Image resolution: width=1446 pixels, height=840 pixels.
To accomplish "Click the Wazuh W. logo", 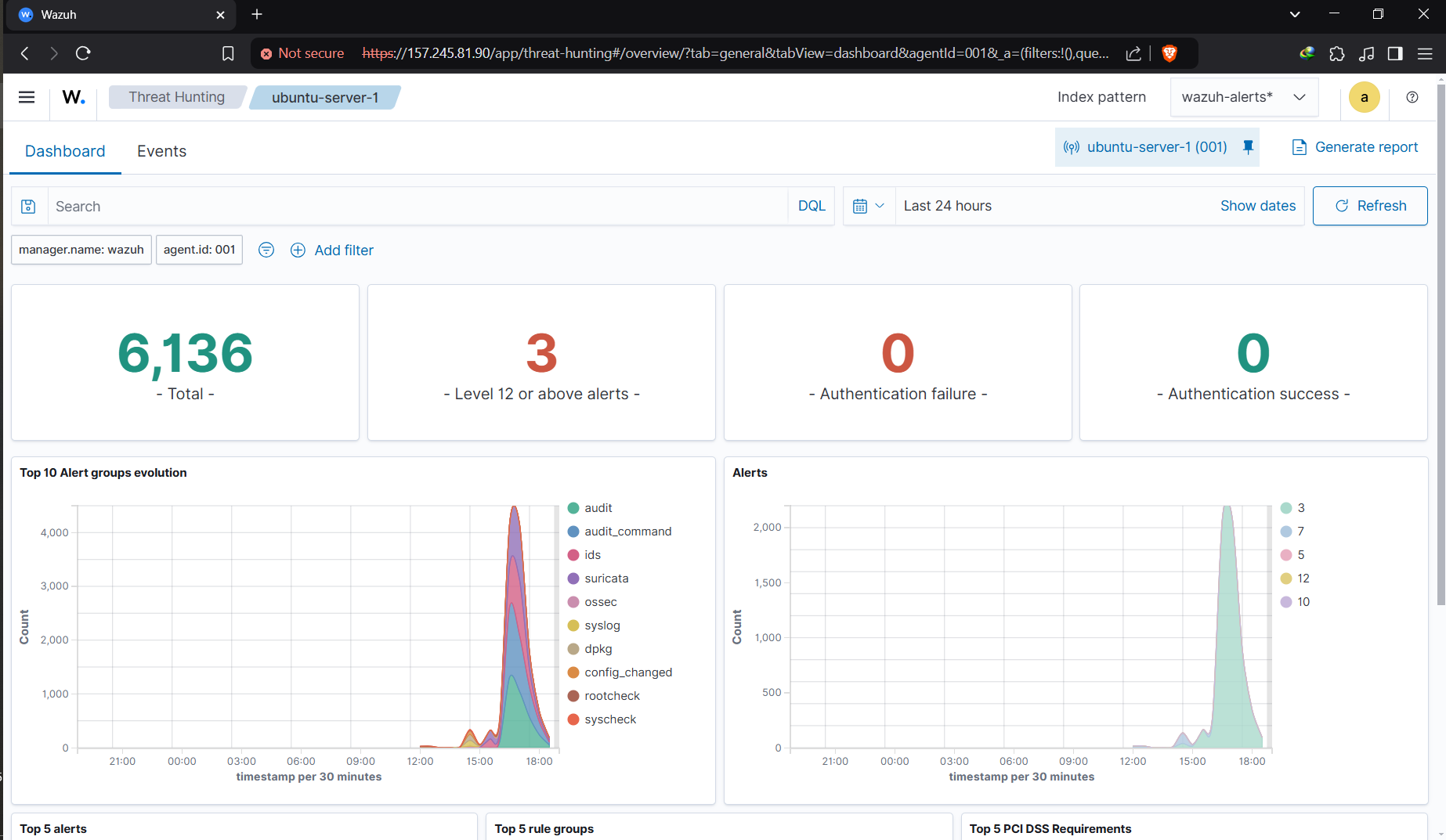I will coord(74,97).
